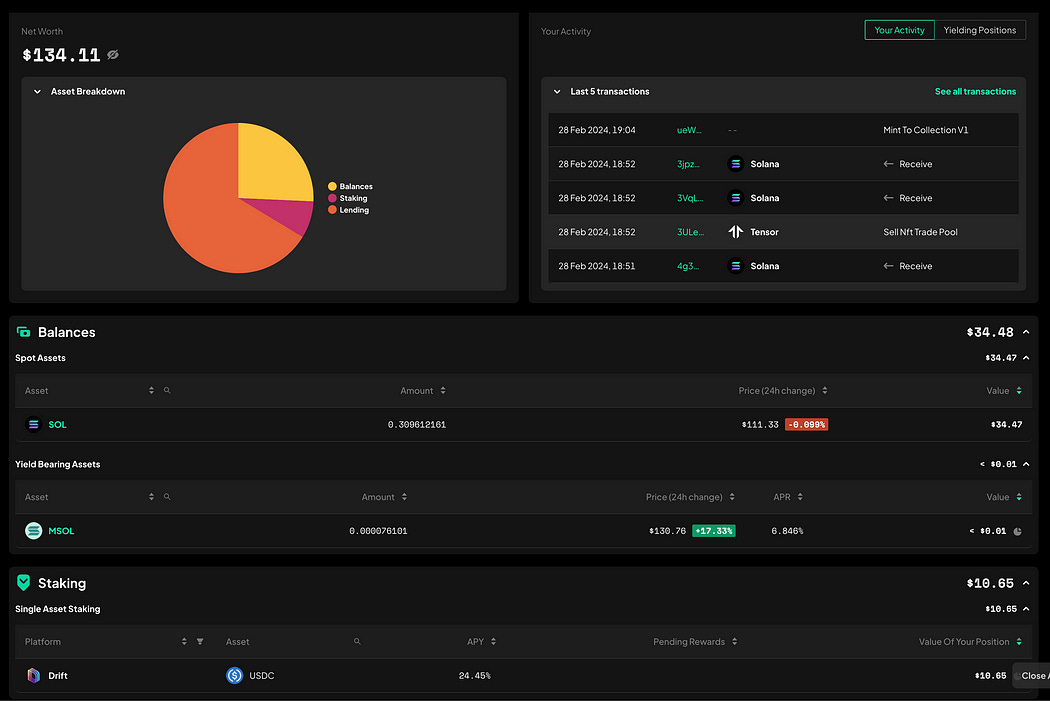Open the SOL asset link
Image resolution: width=1050 pixels, height=701 pixels.
58,425
